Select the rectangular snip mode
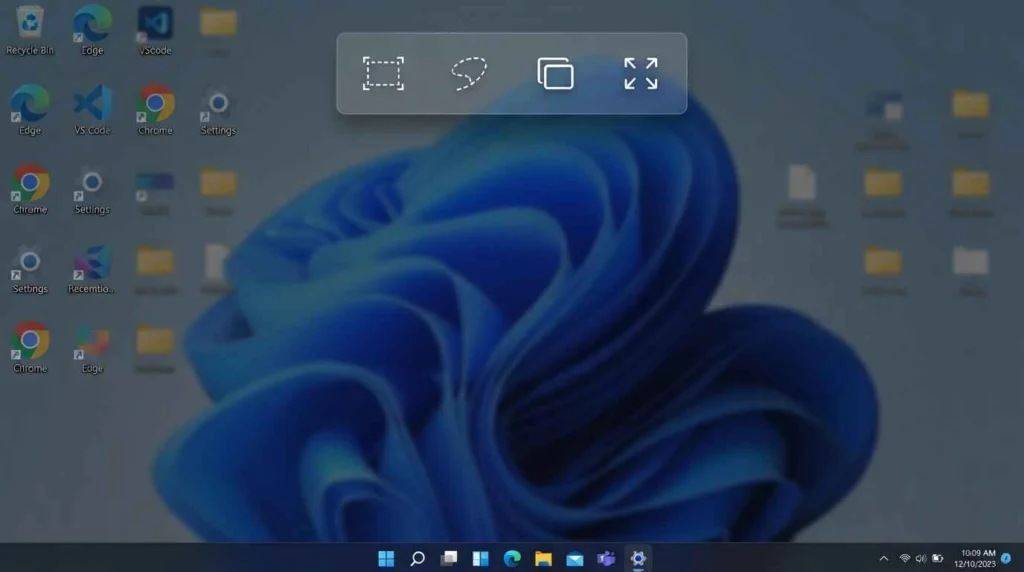Viewport: 1024px width, 572px height. click(383, 73)
